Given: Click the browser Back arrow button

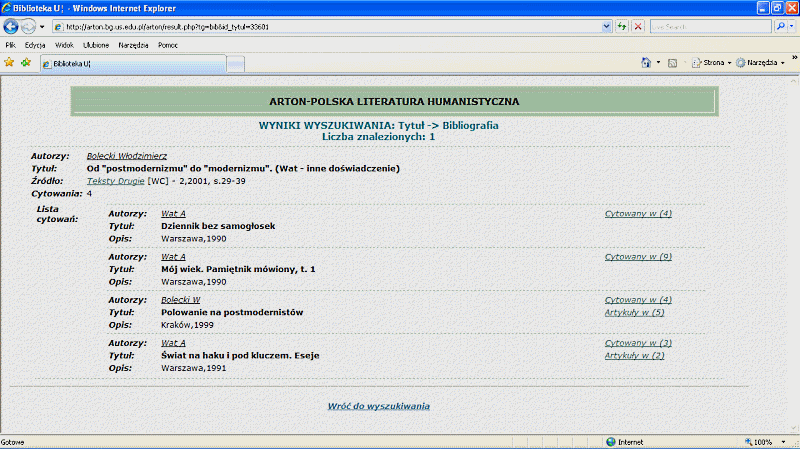Looking at the screenshot, I should (11, 26).
